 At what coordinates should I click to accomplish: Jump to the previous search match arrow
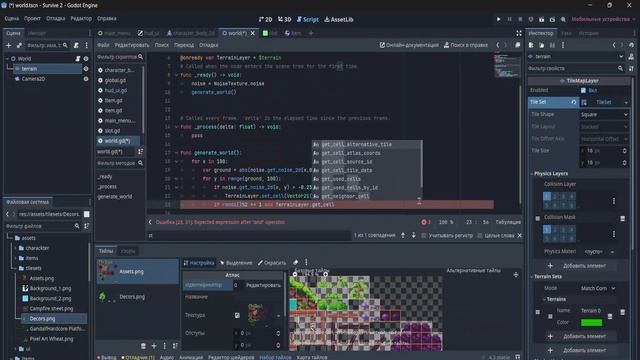coord(403,235)
